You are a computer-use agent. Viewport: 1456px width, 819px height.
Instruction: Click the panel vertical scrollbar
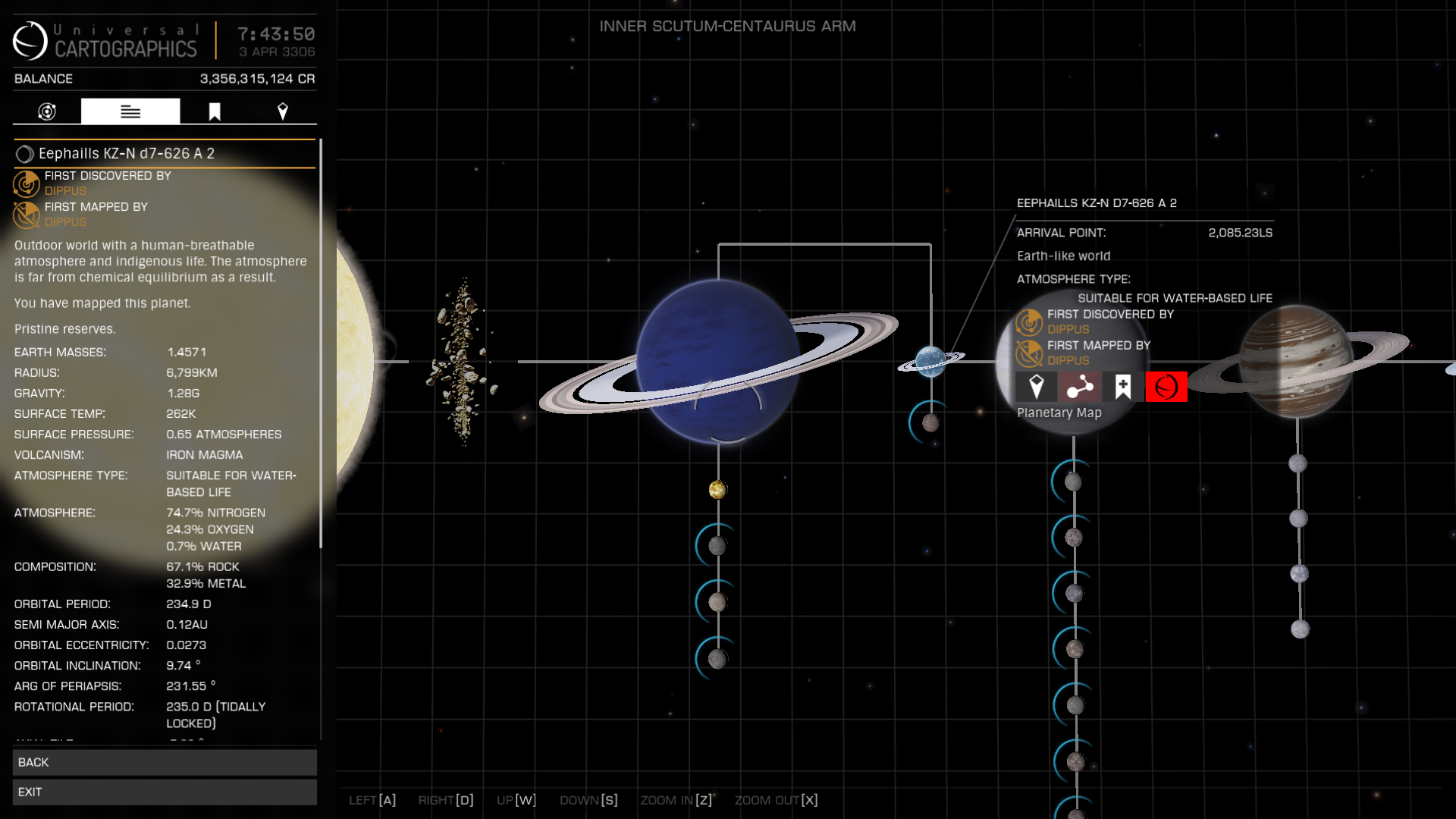(322, 343)
